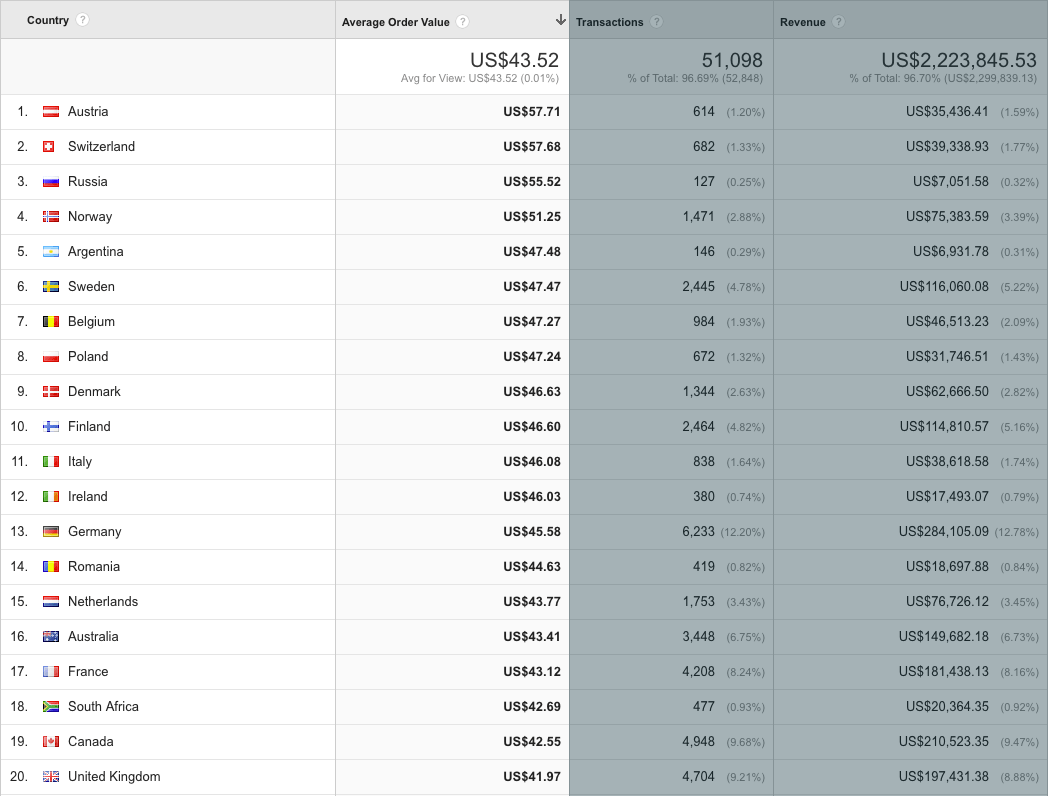Click the help icon next to Country
Image resolution: width=1048 pixels, height=796 pixels.
(82, 20)
